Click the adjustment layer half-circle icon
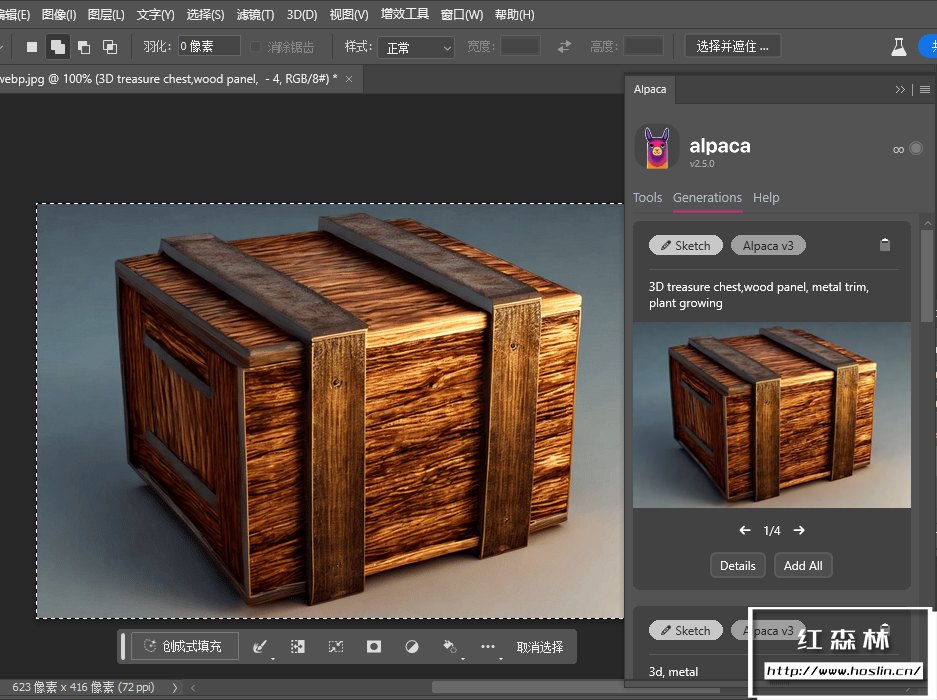Viewport: 937px width, 700px height. tap(411, 647)
